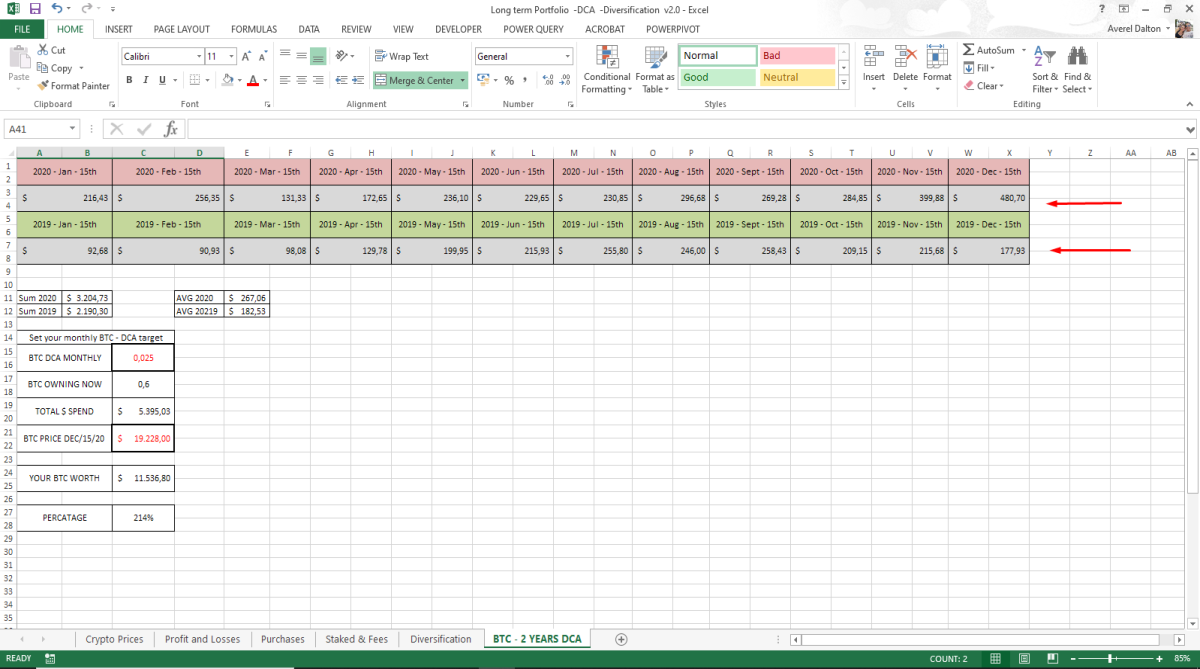Image resolution: width=1200 pixels, height=669 pixels.
Task: Add a new sheet with plus icon
Action: pyautogui.click(x=621, y=639)
